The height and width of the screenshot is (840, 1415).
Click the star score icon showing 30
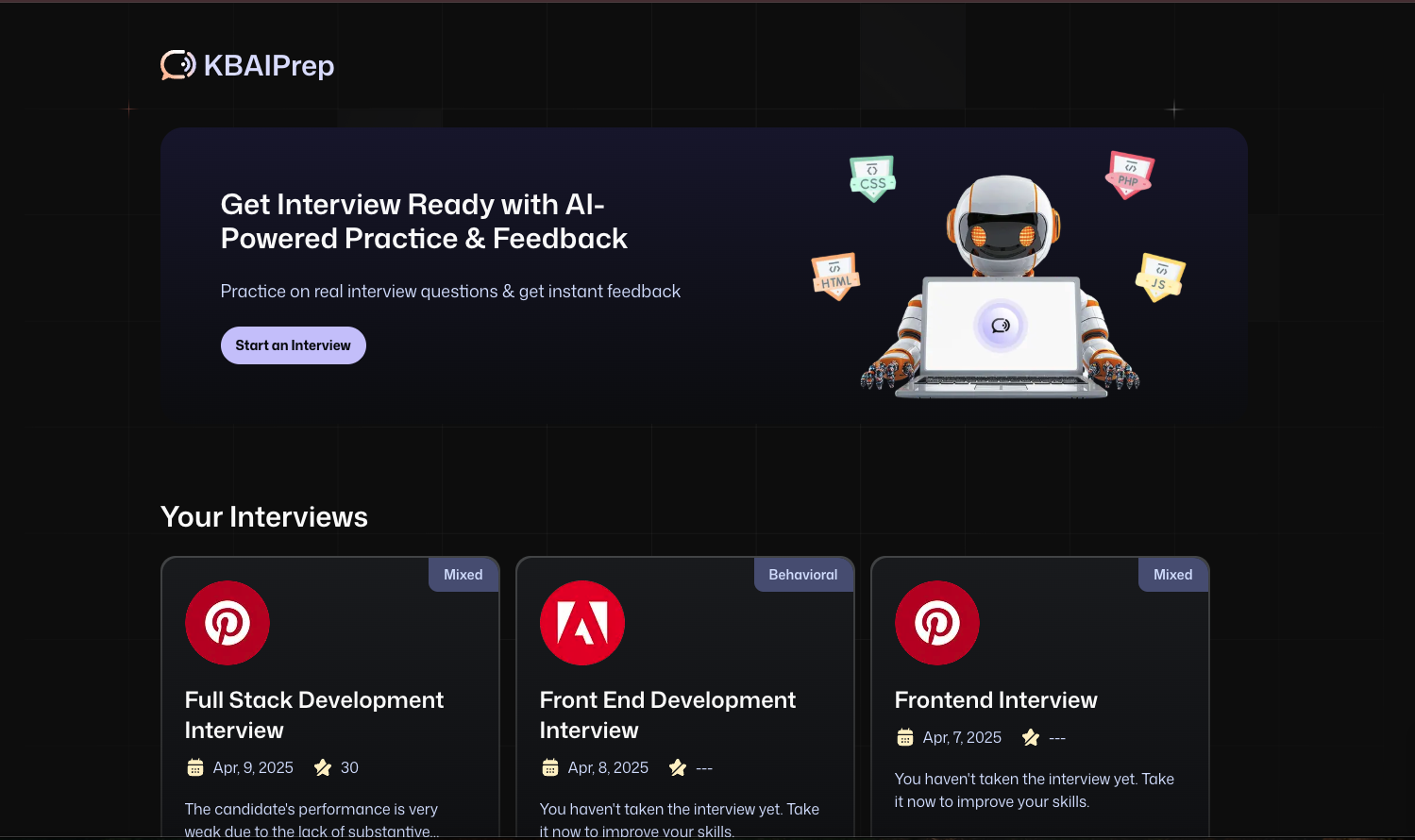pos(323,767)
